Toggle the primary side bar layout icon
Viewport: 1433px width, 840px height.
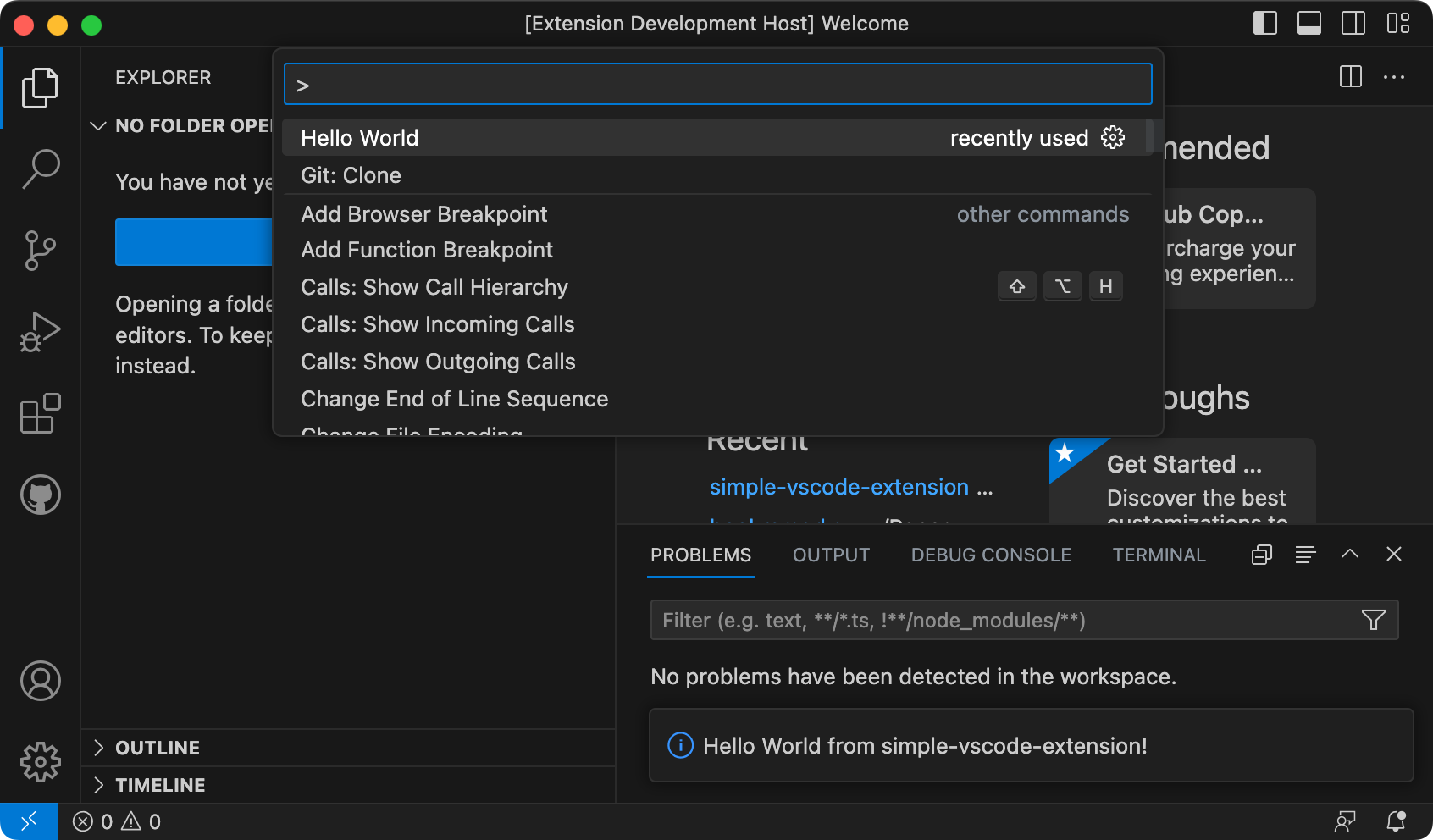click(1265, 23)
